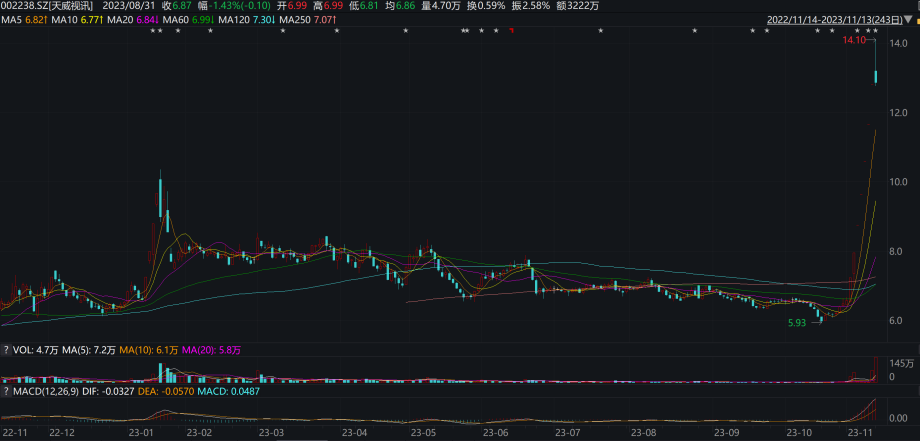920x441 pixels.
Task: Click the 14.10 high price label
Action: tap(854, 41)
